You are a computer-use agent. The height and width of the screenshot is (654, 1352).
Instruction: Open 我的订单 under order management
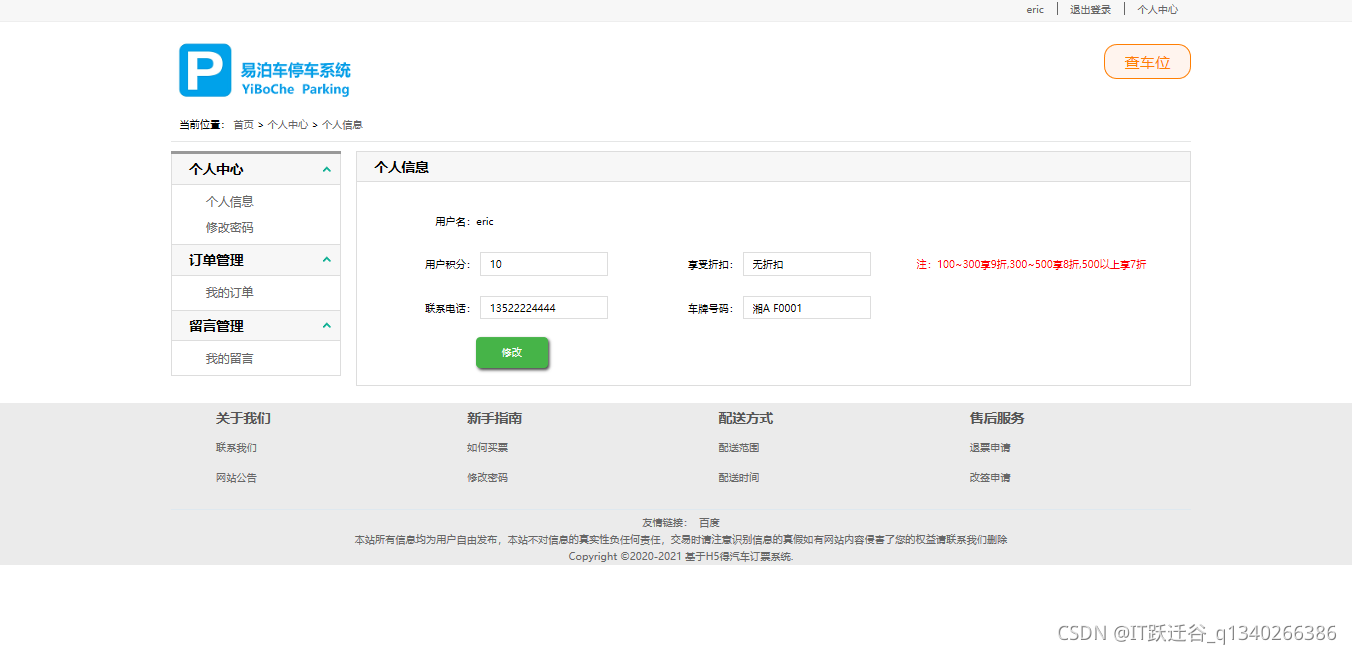[x=229, y=292]
